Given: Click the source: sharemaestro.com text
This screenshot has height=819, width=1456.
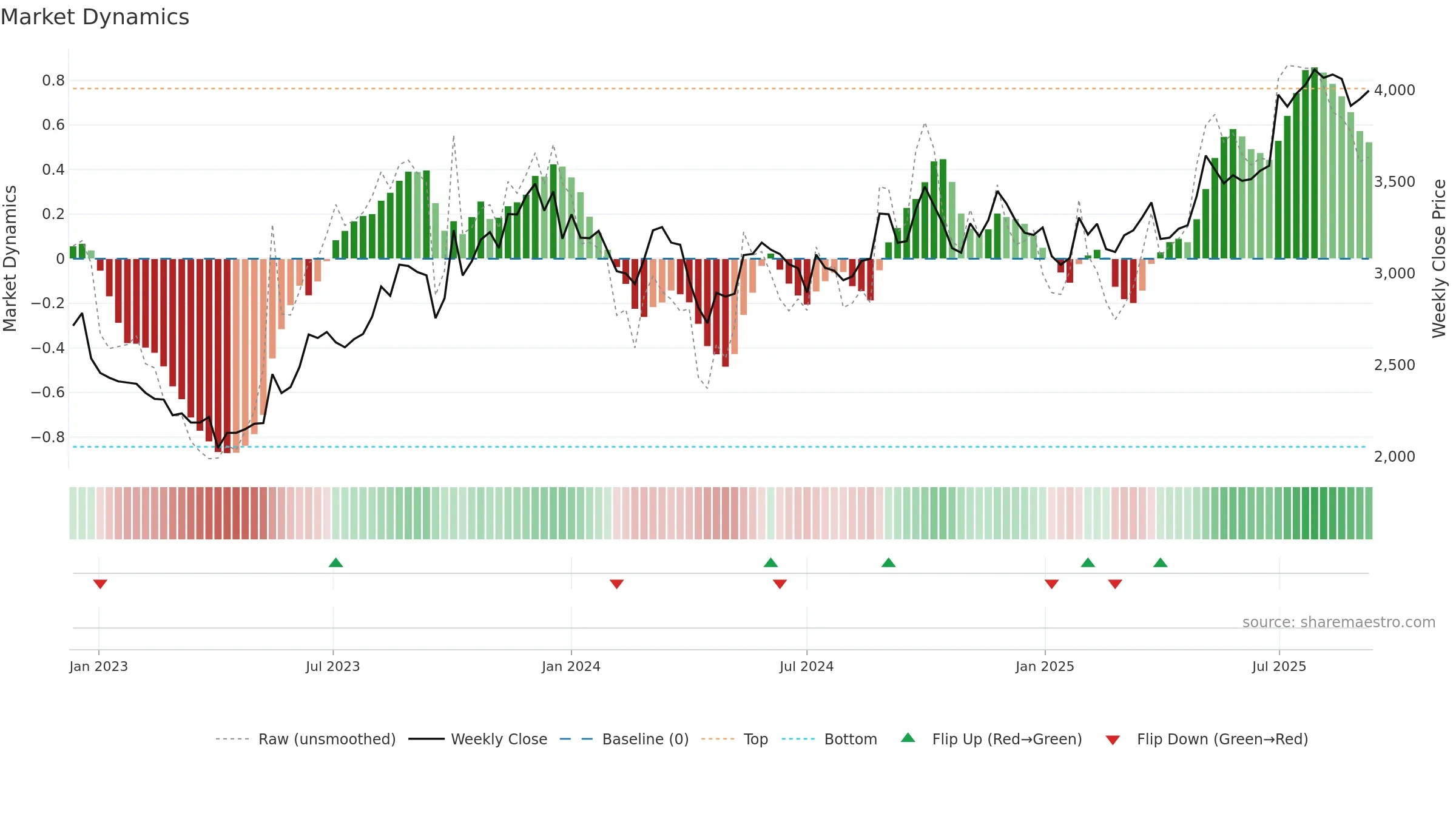Looking at the screenshot, I should (x=1339, y=622).
